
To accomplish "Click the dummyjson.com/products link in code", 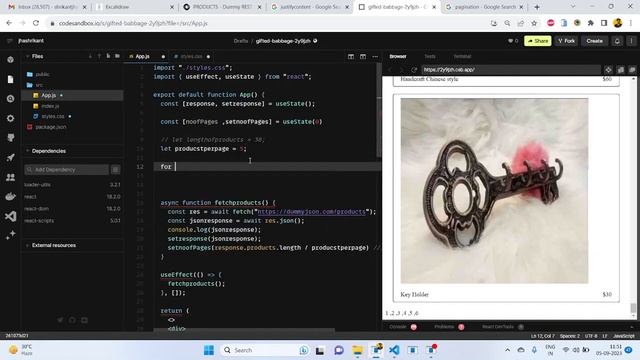I will click(311, 211).
